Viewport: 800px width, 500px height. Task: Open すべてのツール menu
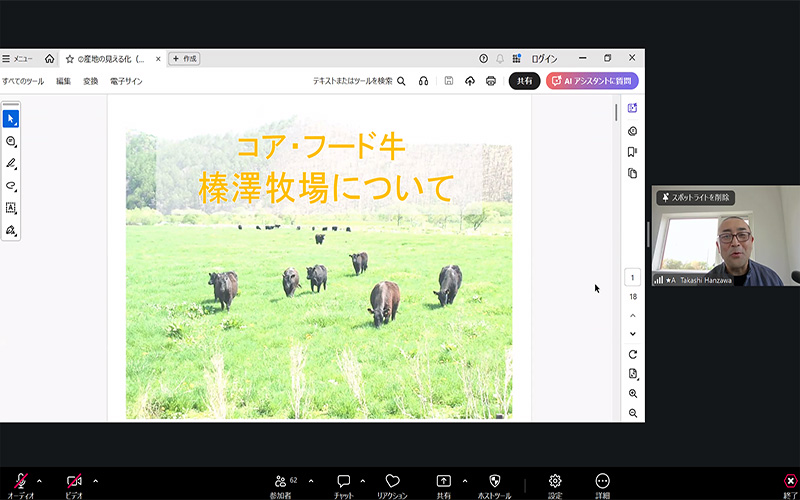pos(23,81)
